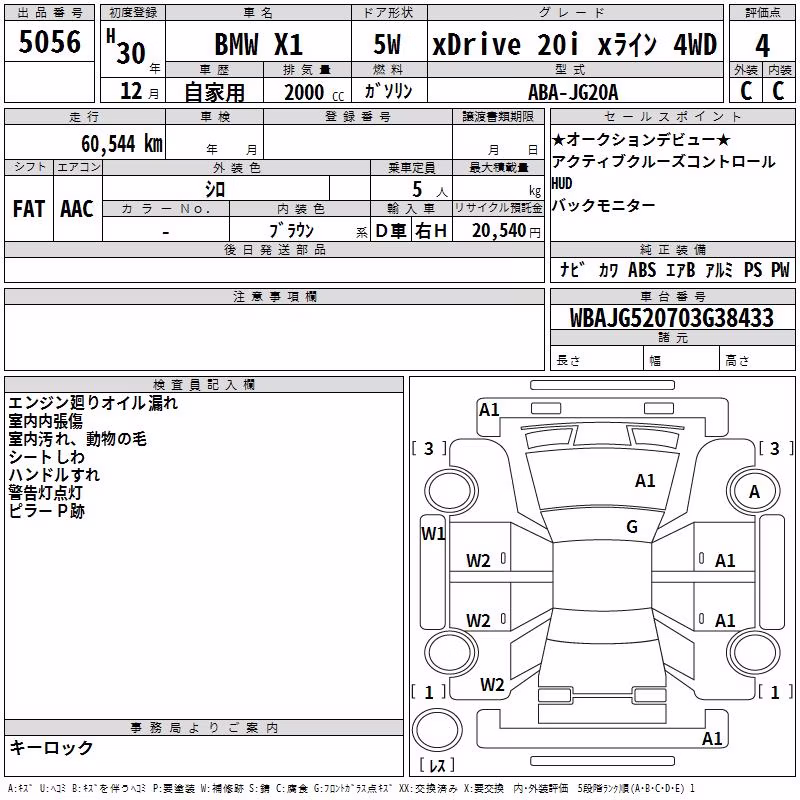The width and height of the screenshot is (800, 800).
Task: Select exterior color シロ
Action: [215, 189]
